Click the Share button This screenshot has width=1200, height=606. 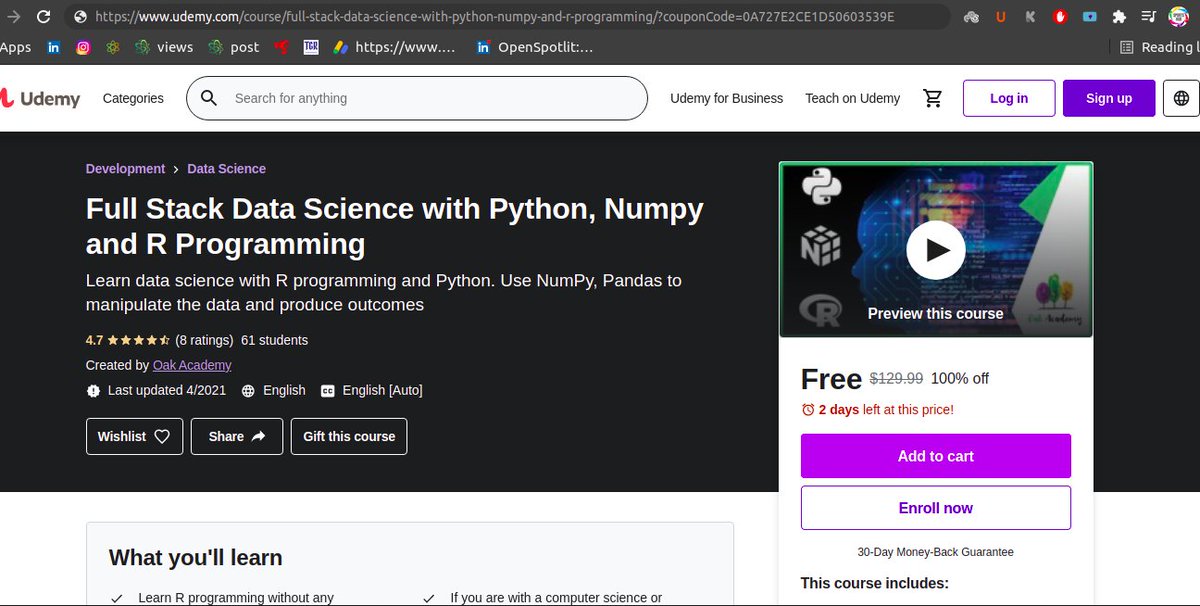(x=237, y=436)
